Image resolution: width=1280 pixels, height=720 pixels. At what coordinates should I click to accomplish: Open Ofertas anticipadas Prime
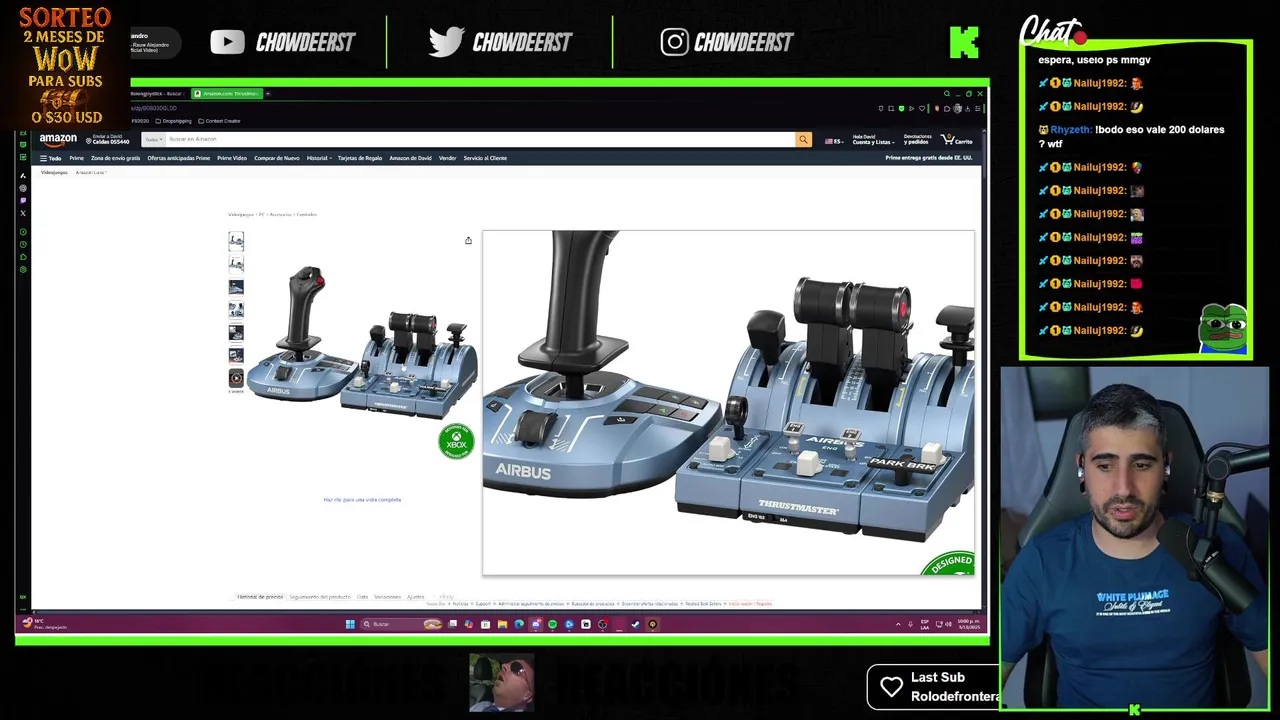click(x=179, y=158)
